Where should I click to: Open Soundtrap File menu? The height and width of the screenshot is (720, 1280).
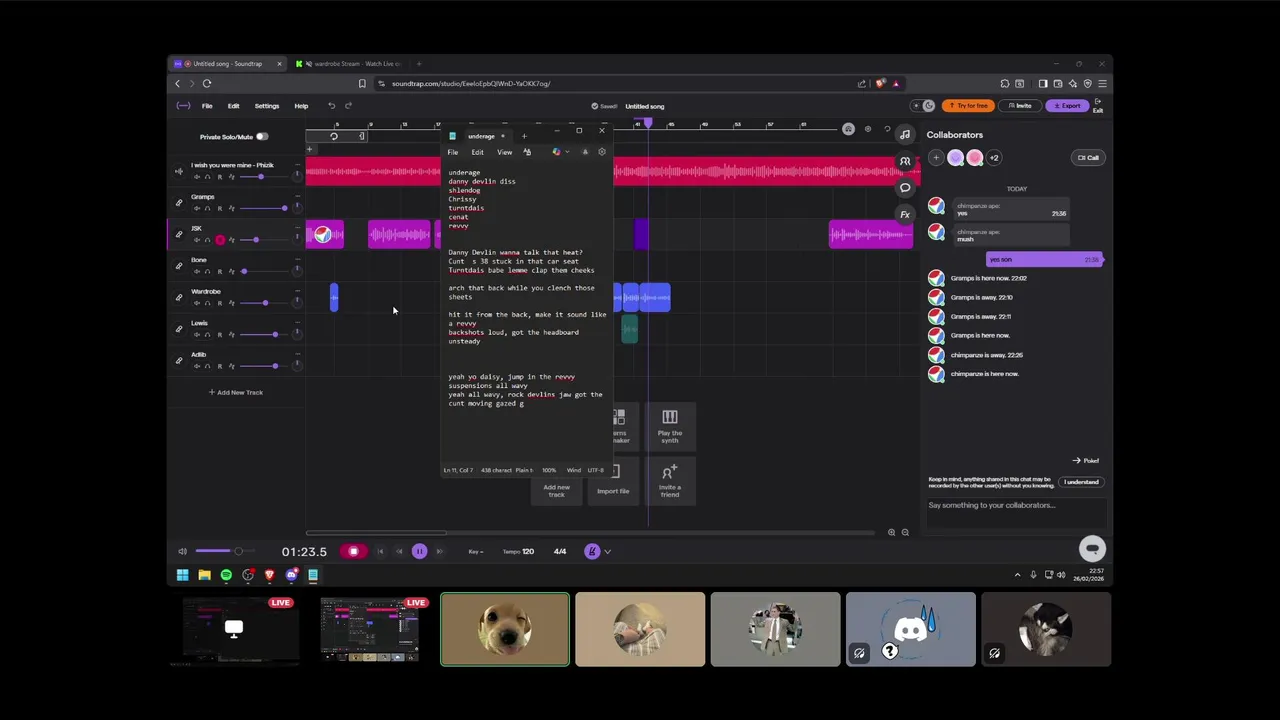(x=207, y=106)
